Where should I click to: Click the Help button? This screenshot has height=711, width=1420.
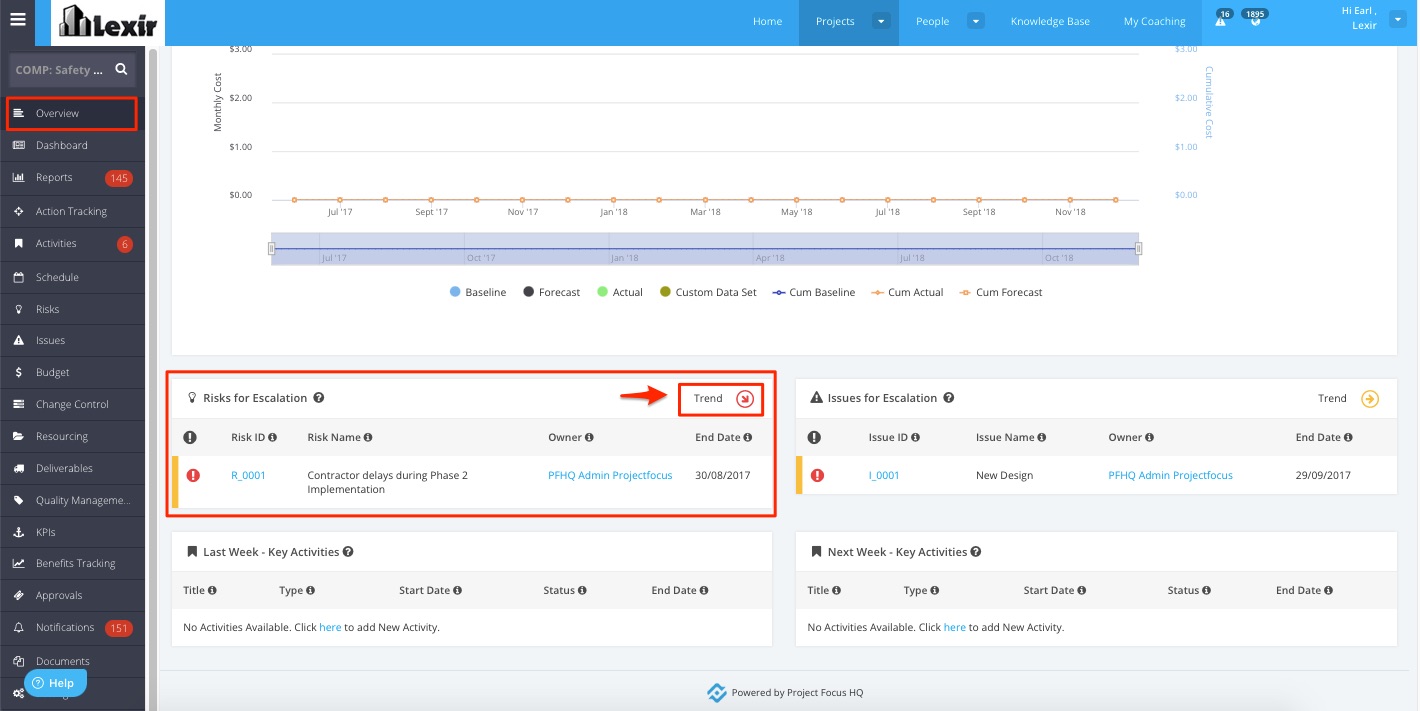pos(55,683)
